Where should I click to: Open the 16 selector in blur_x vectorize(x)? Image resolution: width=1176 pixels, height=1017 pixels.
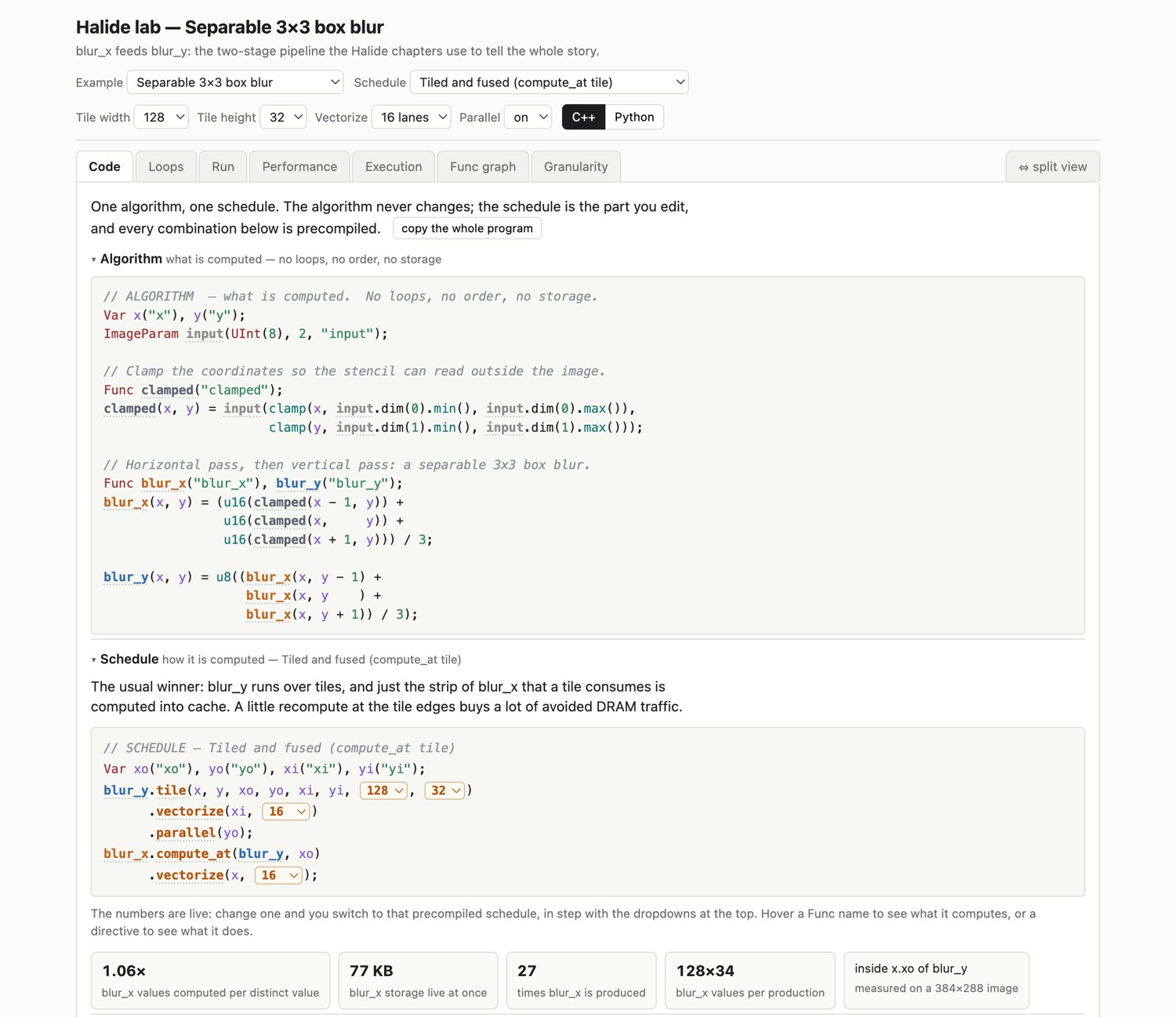[278, 875]
